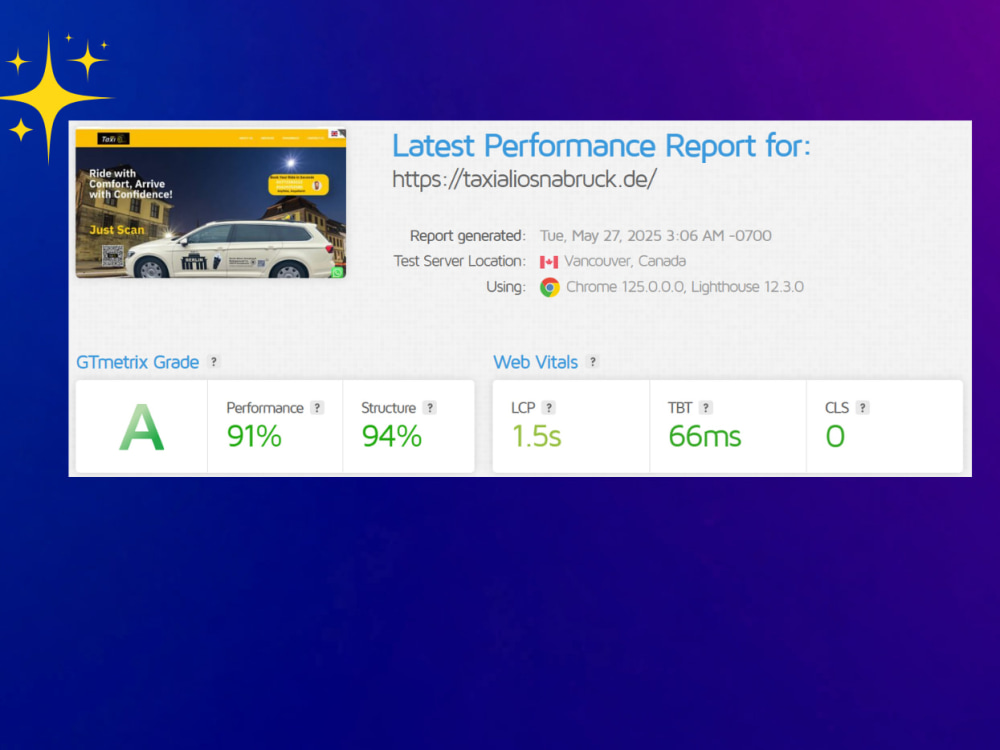Click the Performance label
This screenshot has height=750, width=1000.
(x=265, y=408)
